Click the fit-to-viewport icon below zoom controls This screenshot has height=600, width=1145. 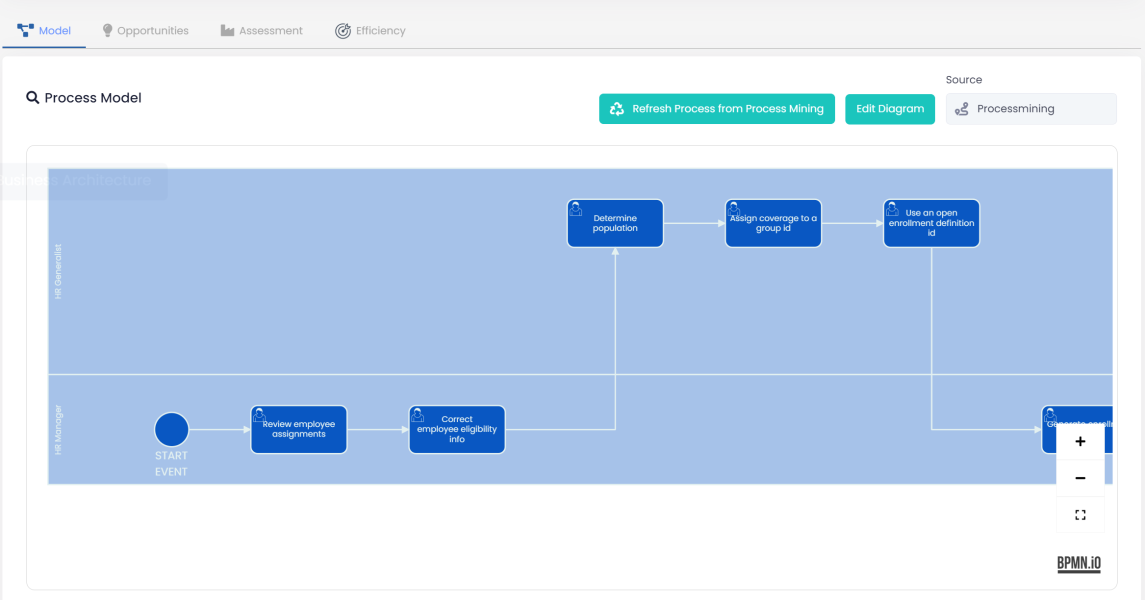1080,514
